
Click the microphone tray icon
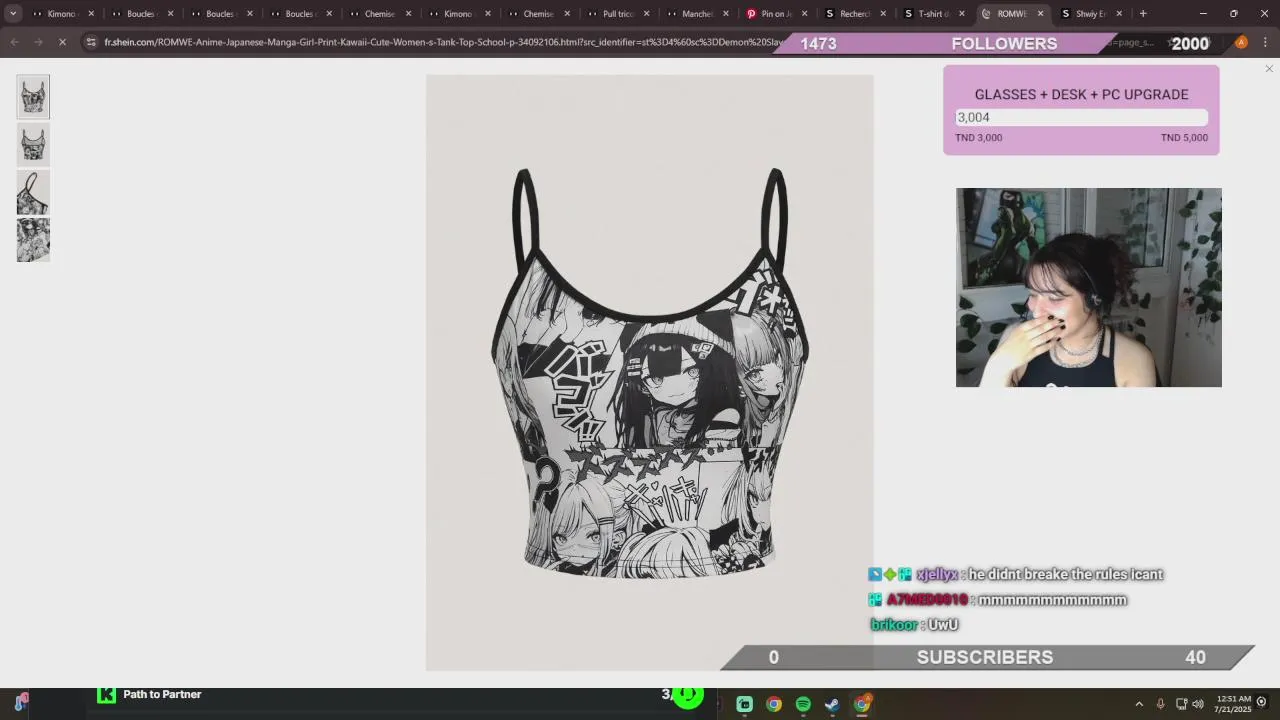click(x=1160, y=704)
